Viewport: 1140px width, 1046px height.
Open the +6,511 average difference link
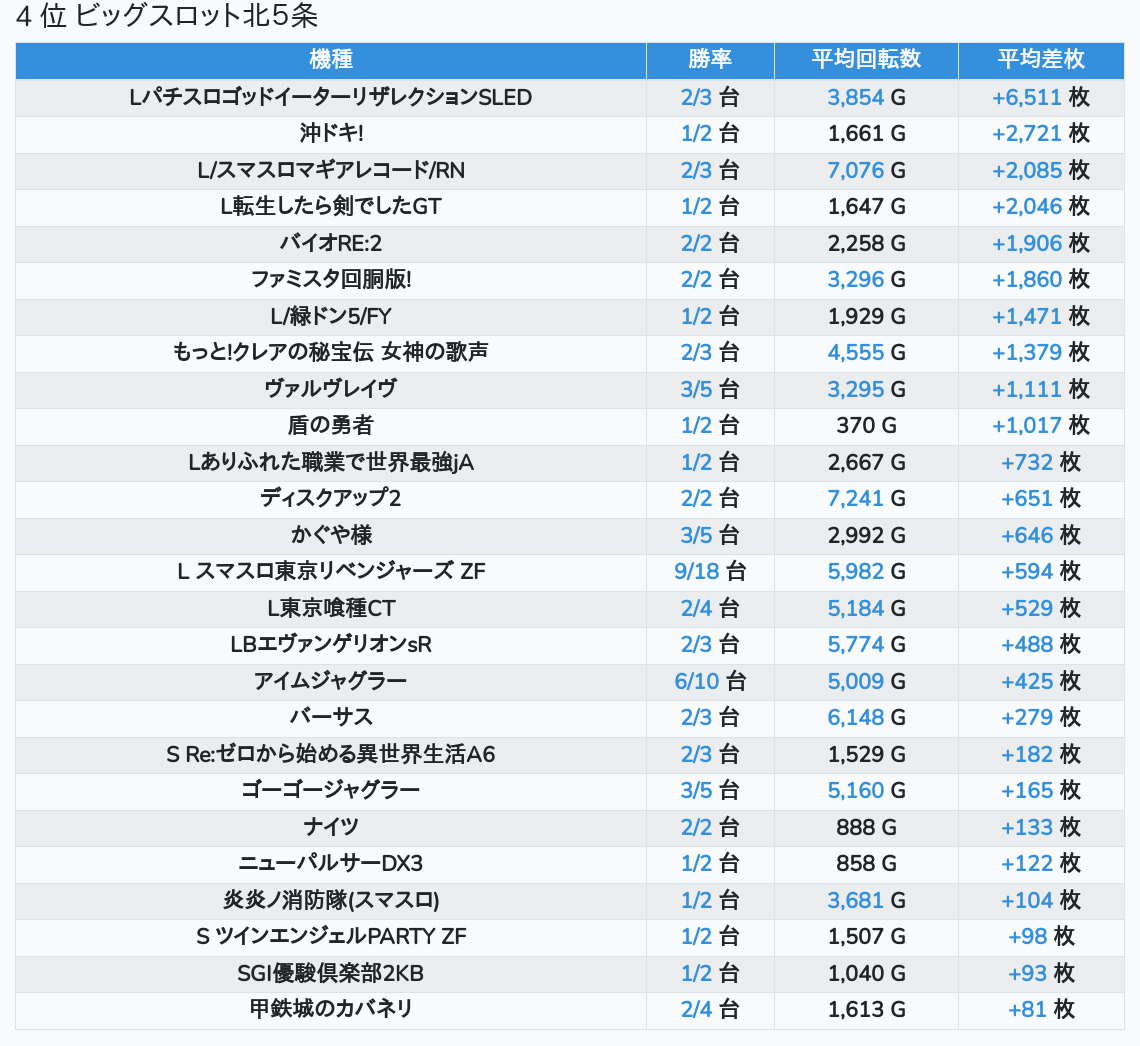pyautogui.click(x=1026, y=97)
